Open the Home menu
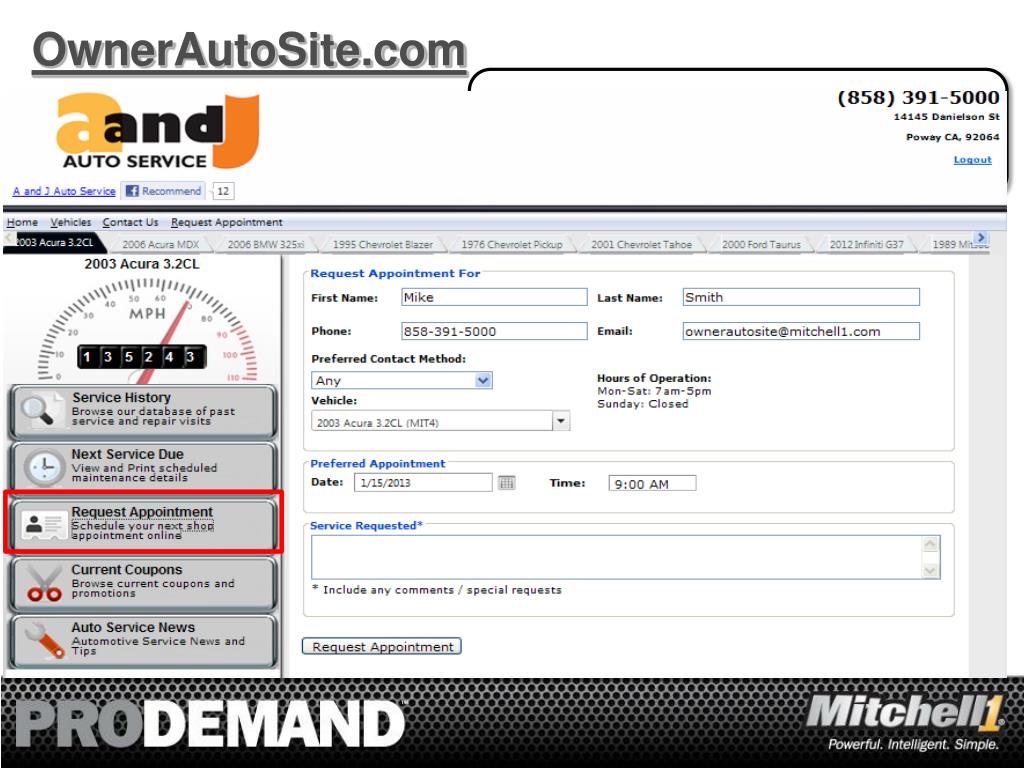This screenshot has height=768, width=1024. pos(22,222)
